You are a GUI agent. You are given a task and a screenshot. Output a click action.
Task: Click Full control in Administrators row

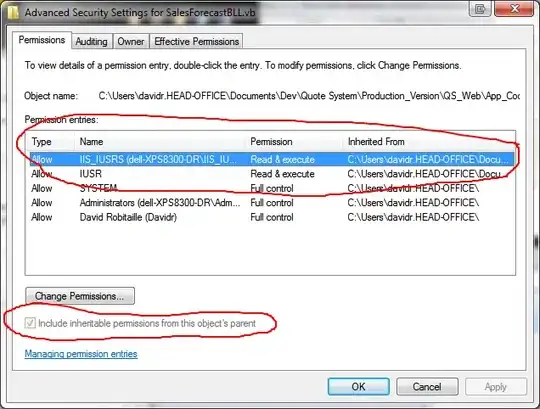click(x=272, y=203)
